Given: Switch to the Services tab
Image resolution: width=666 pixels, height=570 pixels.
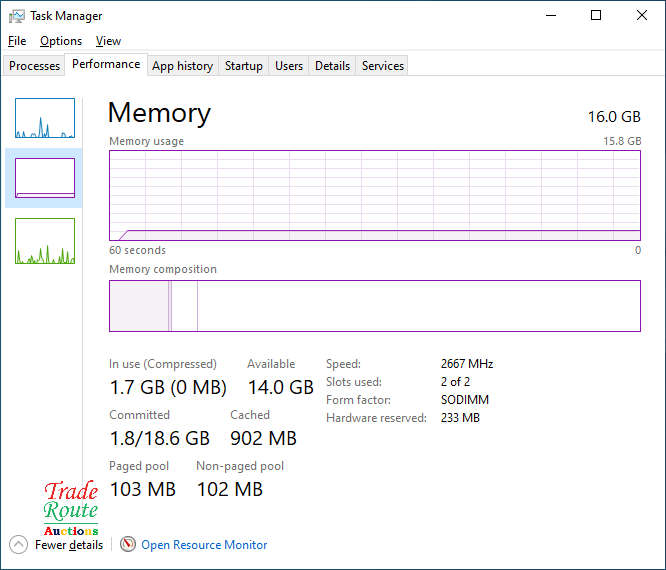Looking at the screenshot, I should [x=383, y=66].
